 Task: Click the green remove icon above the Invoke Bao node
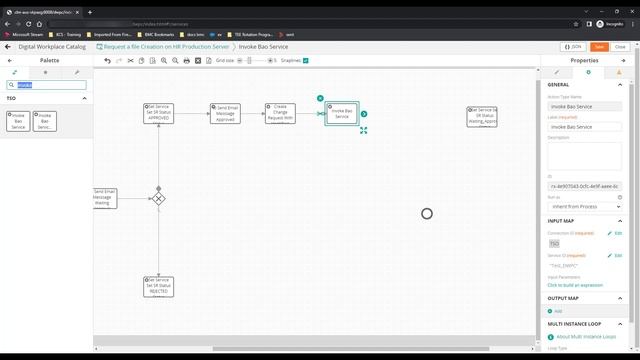pos(320,98)
